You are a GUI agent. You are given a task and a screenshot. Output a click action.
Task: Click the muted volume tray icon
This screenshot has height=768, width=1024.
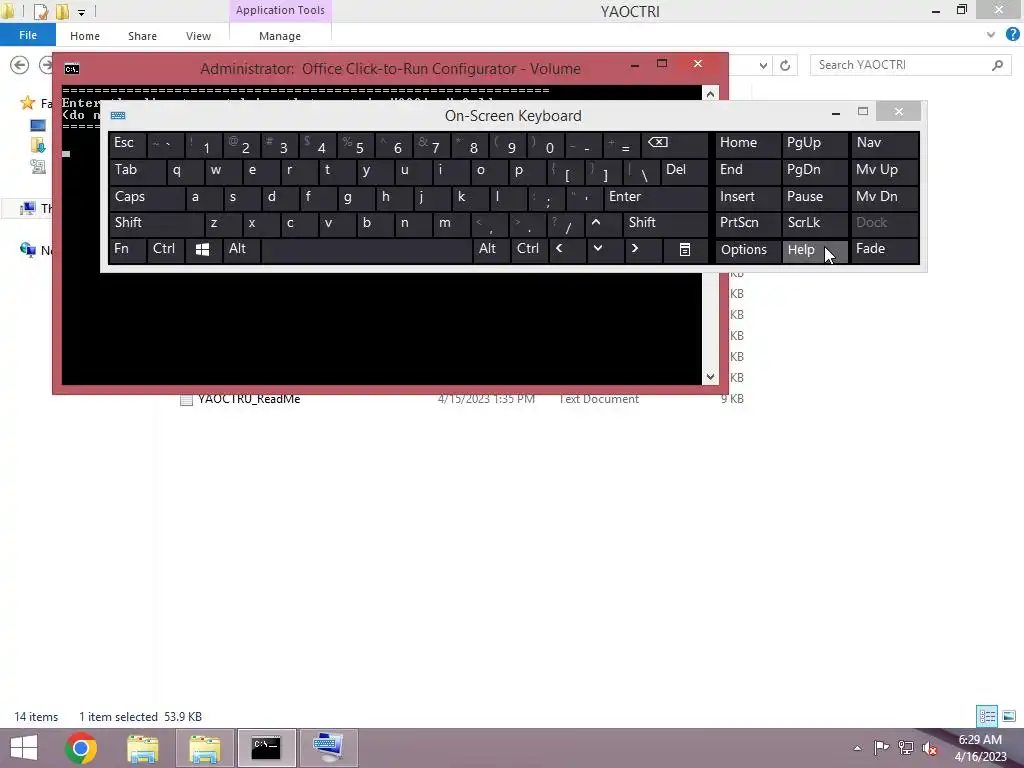[929, 748]
